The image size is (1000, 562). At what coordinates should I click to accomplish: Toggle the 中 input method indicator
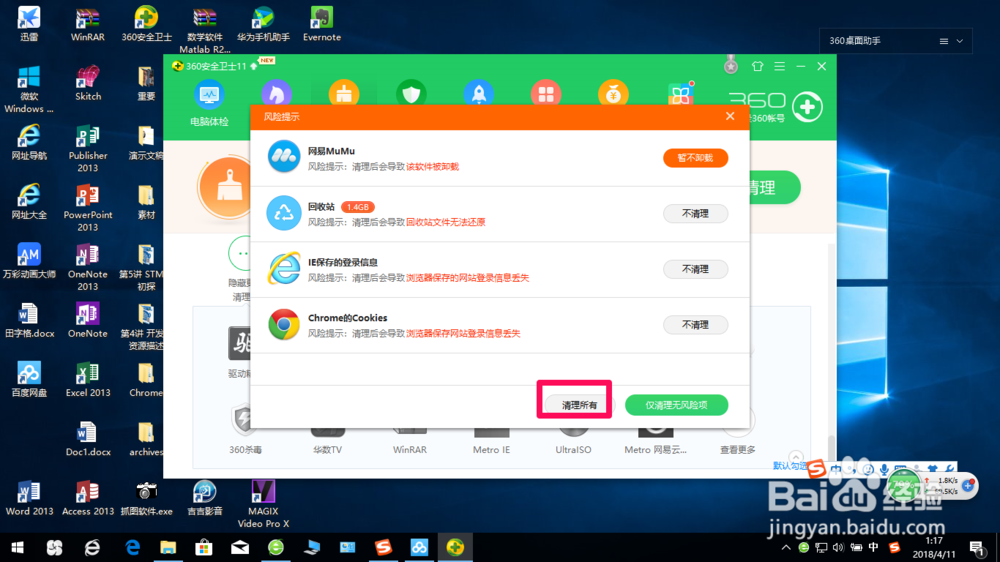tap(873, 547)
